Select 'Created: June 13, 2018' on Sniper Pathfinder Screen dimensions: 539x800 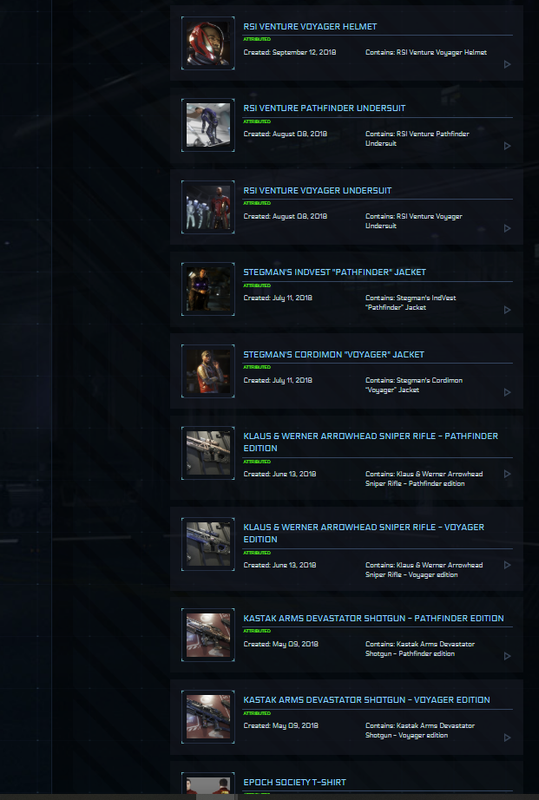click(x=280, y=474)
